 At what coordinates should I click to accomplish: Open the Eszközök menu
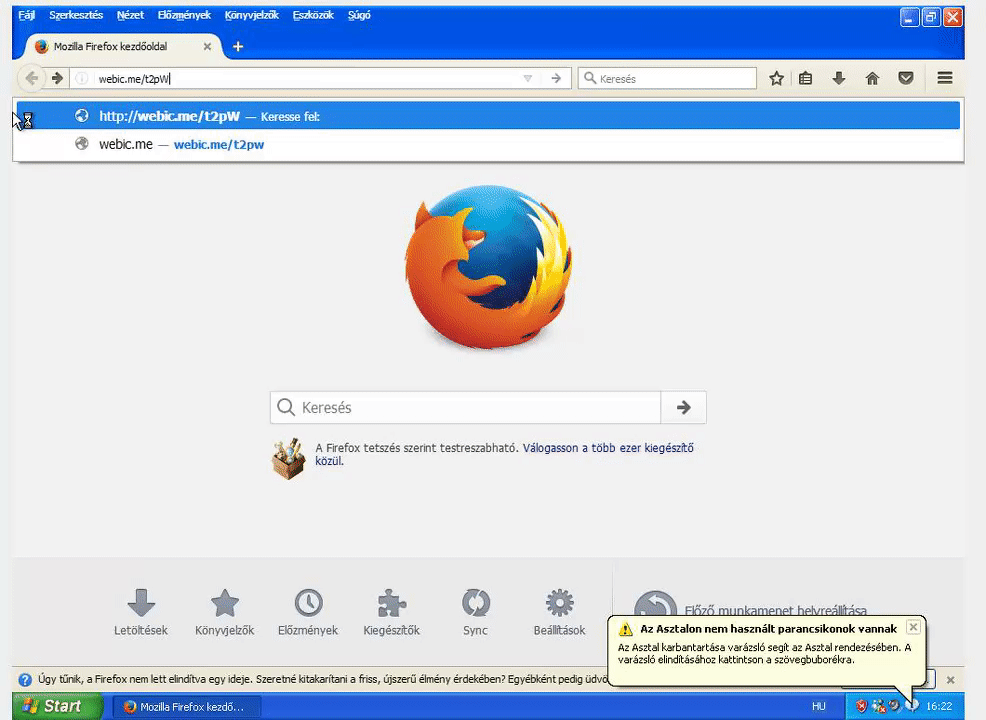click(313, 15)
